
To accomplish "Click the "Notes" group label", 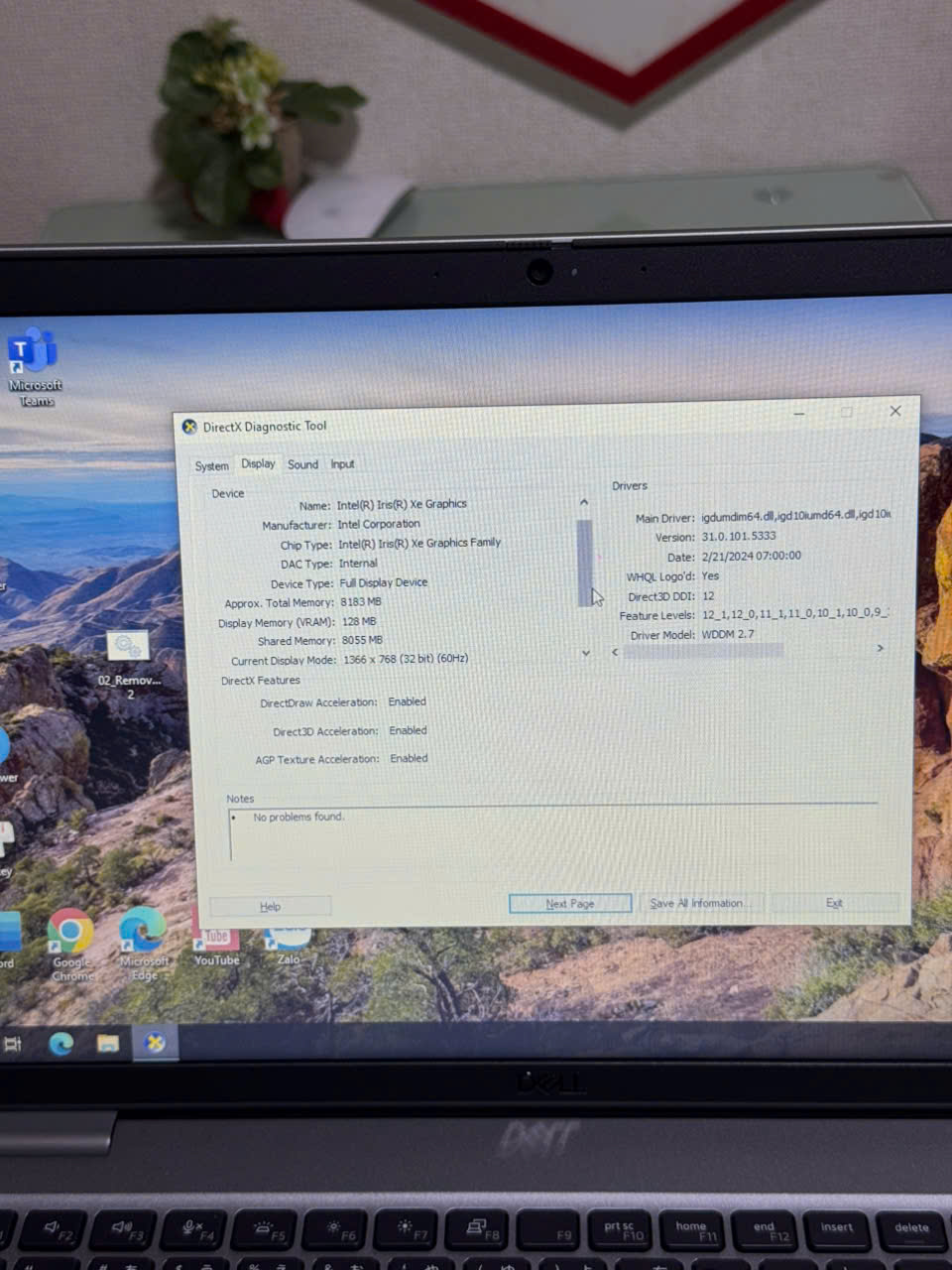I will click(240, 799).
